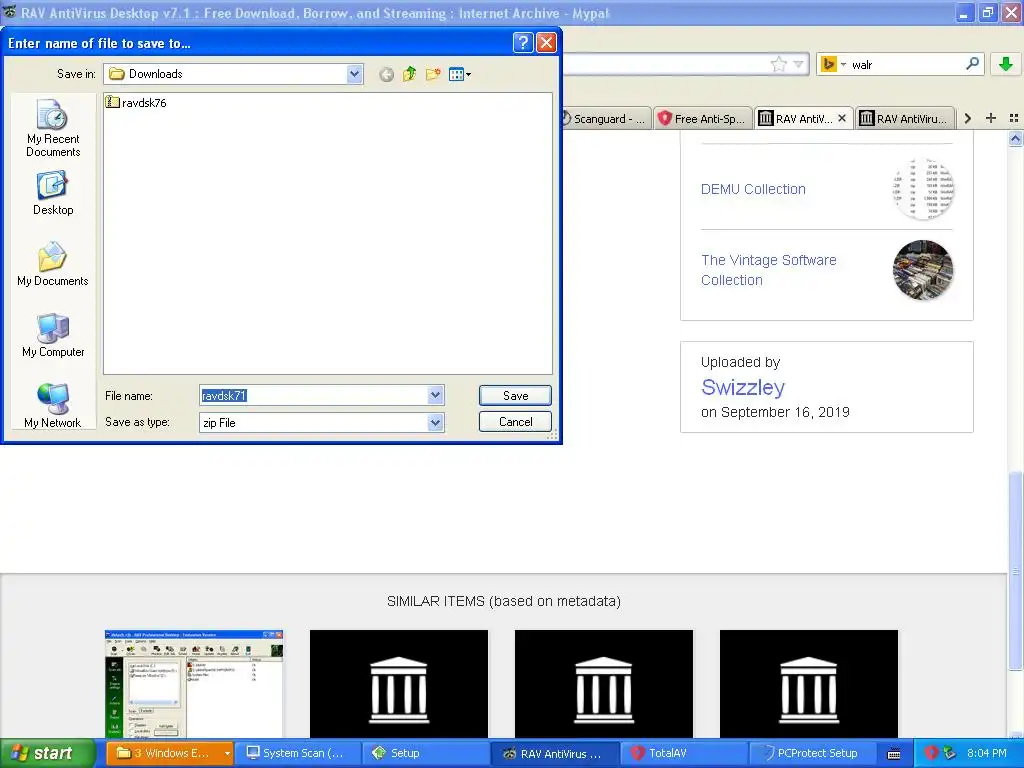Open the Downloads green arrow button
This screenshot has height=768, width=1024.
click(1006, 63)
